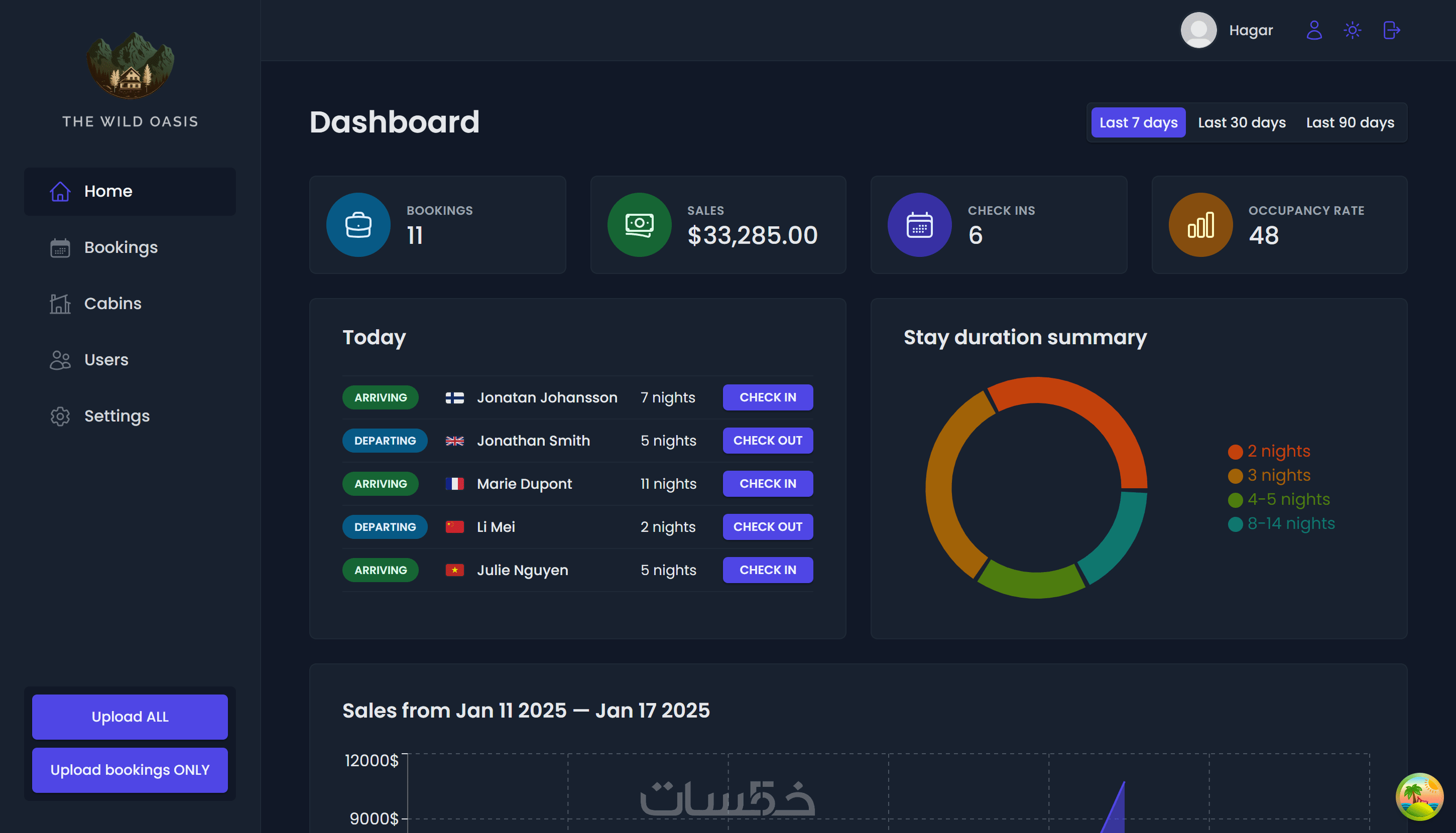The width and height of the screenshot is (1456, 833).
Task: Go to Cabins page
Action: click(113, 303)
